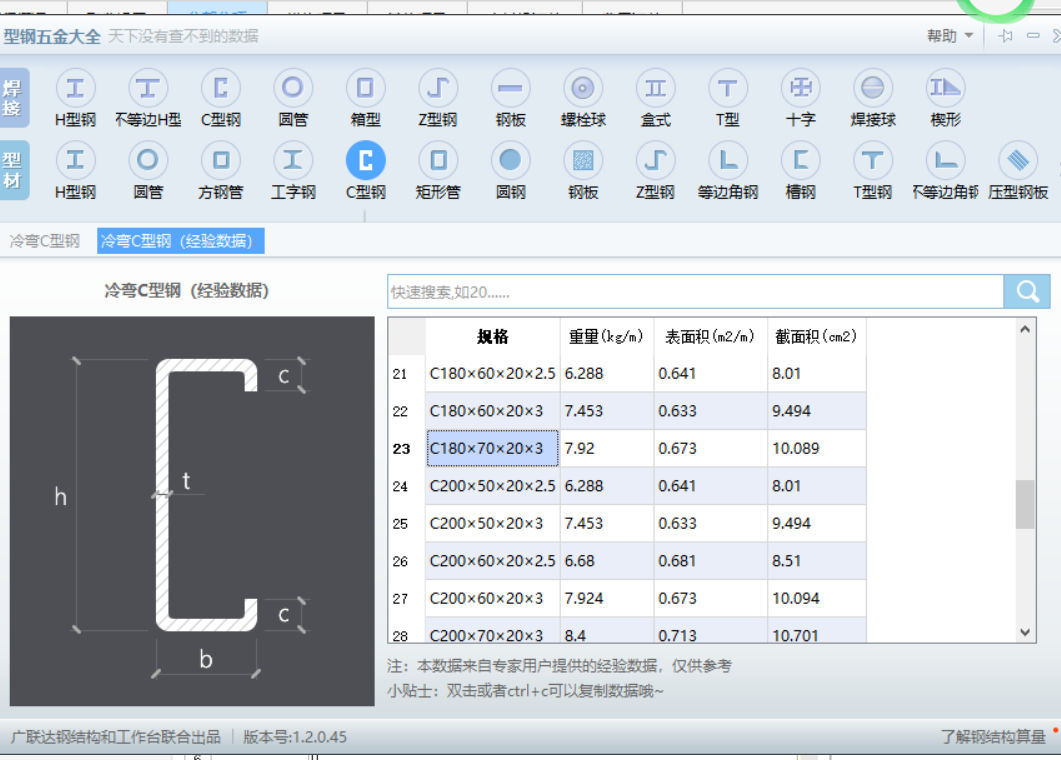Select cell C180×70×20×3
Screen dimensions: 1061x760
pos(493,448)
